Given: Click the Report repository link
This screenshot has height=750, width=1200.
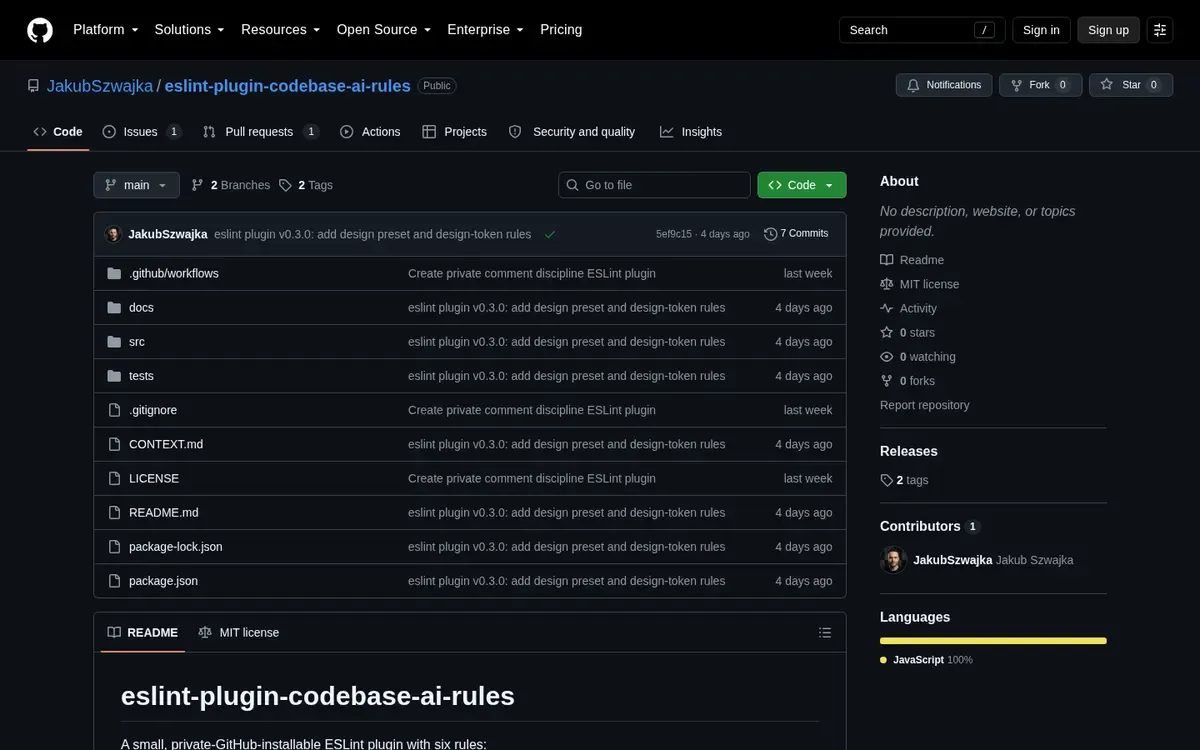Looking at the screenshot, I should click(925, 405).
